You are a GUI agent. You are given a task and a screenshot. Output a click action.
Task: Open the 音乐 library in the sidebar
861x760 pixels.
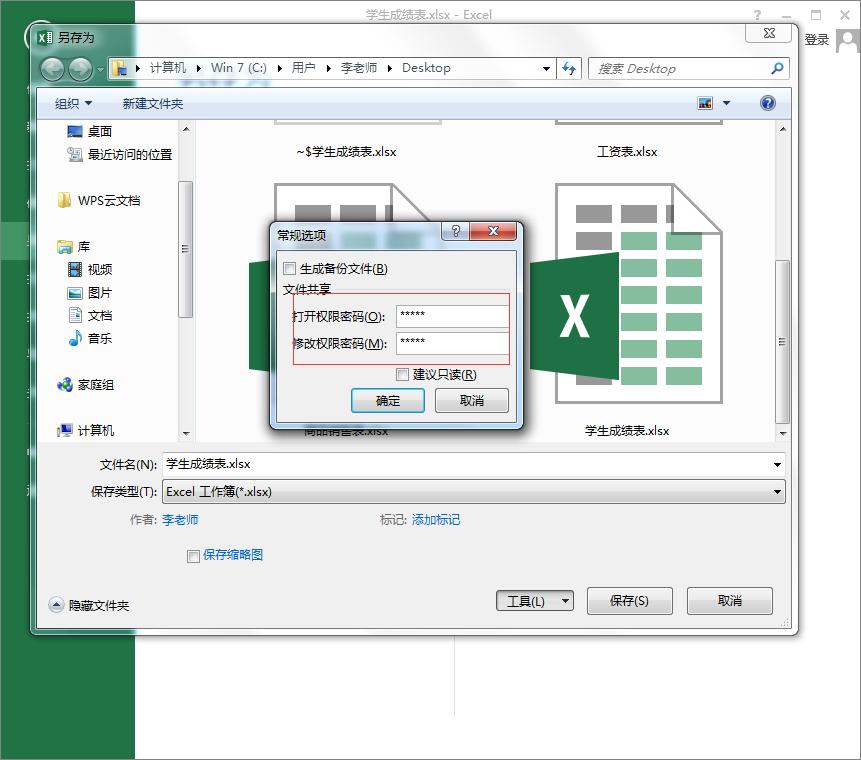101,340
